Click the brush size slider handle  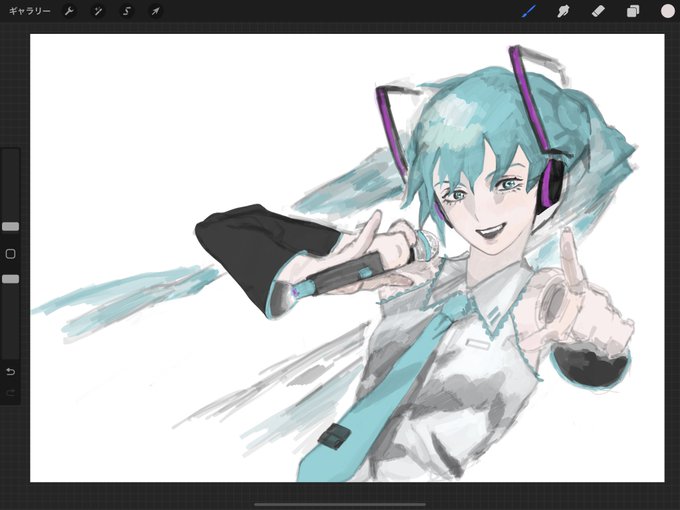[x=10, y=226]
